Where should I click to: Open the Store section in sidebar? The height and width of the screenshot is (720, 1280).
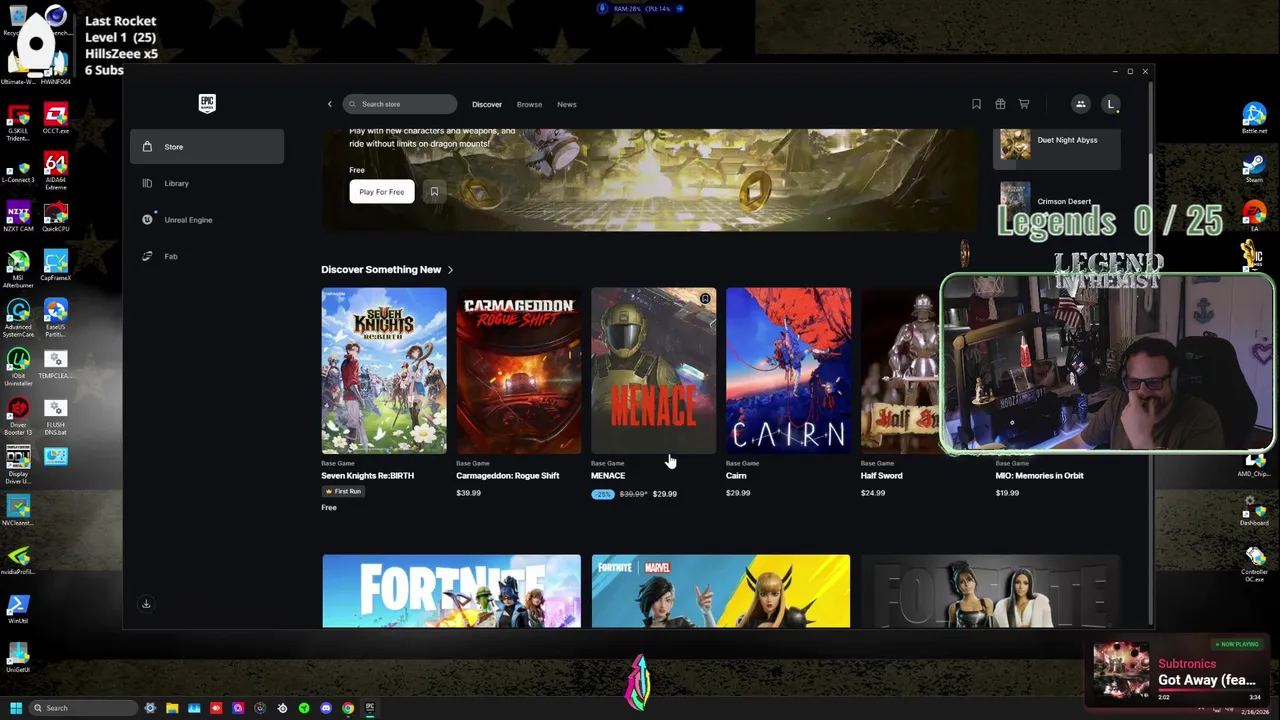point(206,147)
